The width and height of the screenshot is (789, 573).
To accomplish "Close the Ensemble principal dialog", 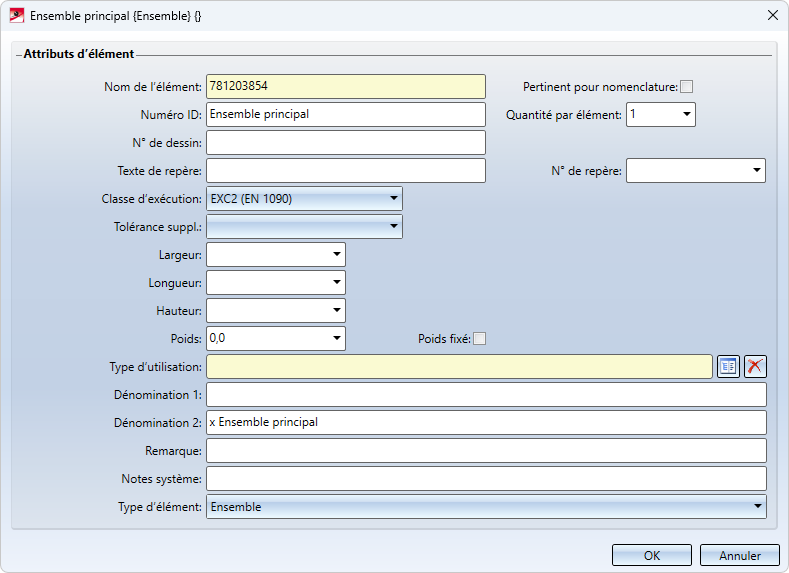I will point(773,16).
